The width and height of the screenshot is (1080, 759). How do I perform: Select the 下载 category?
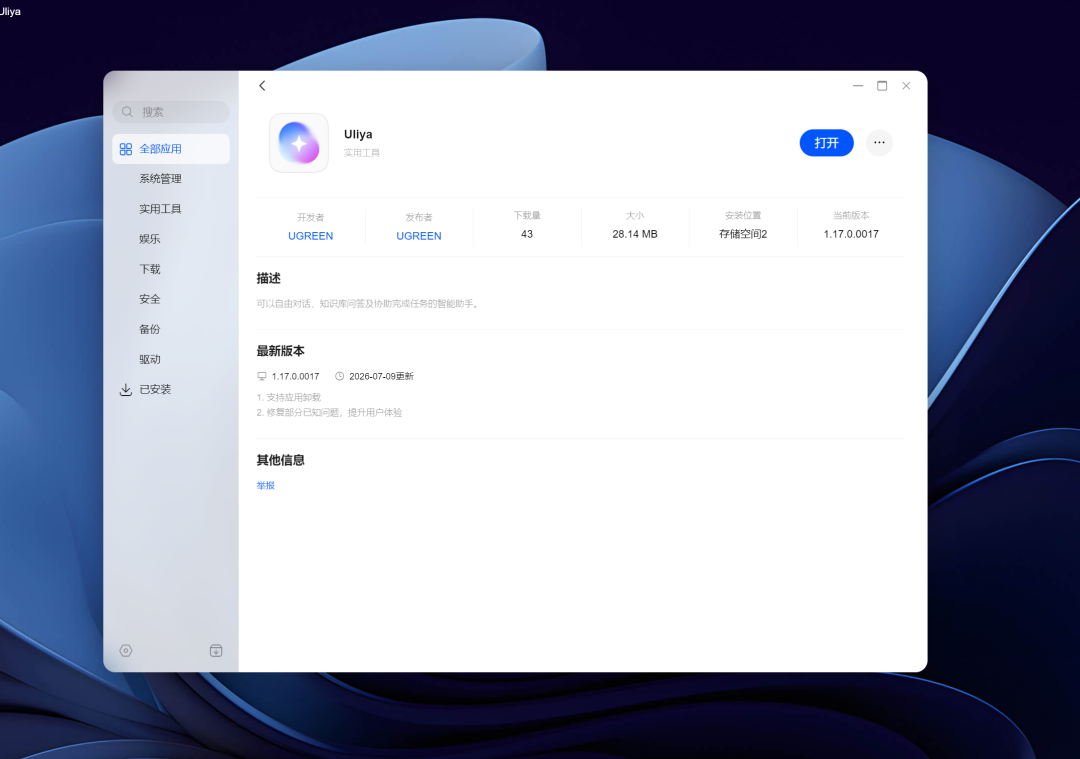149,269
